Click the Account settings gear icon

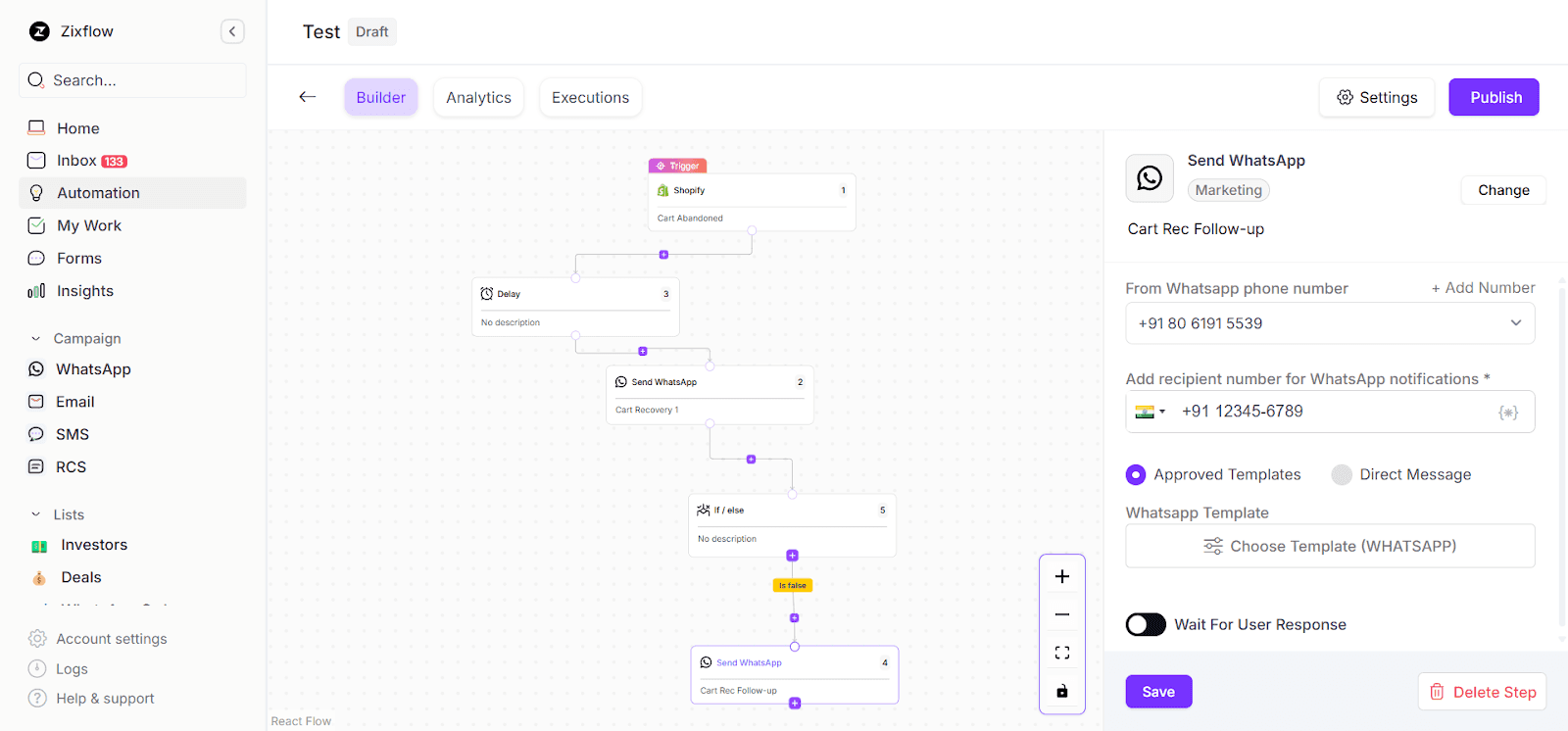pos(37,639)
